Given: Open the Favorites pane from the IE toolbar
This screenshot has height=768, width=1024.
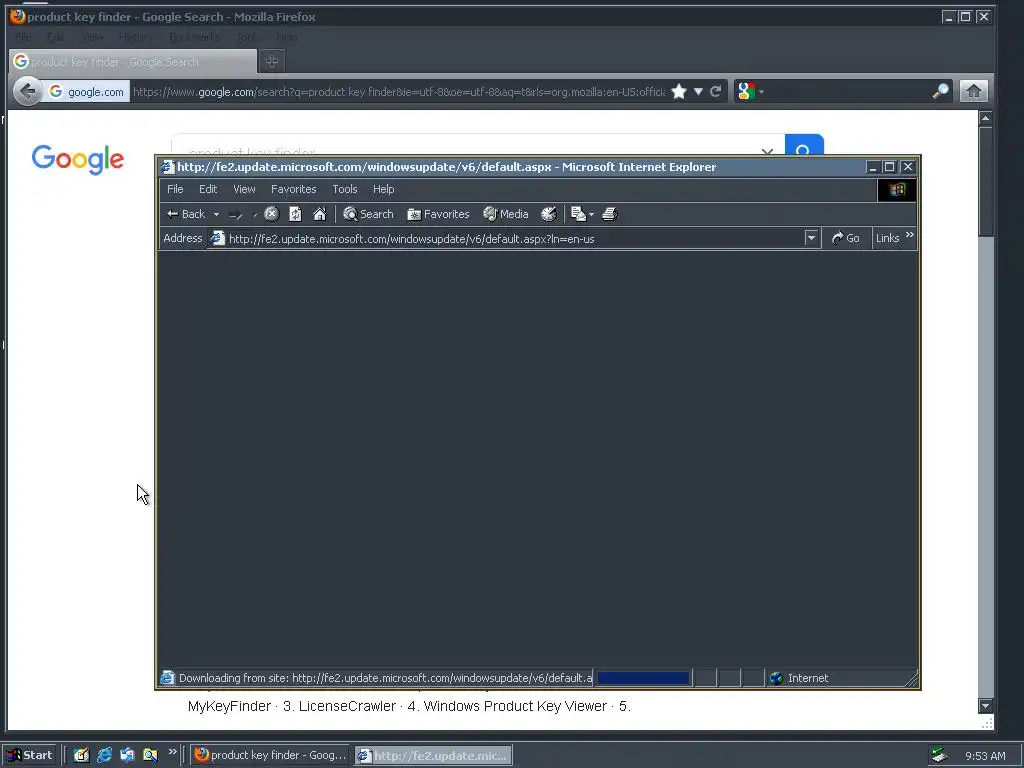Looking at the screenshot, I should coord(438,214).
